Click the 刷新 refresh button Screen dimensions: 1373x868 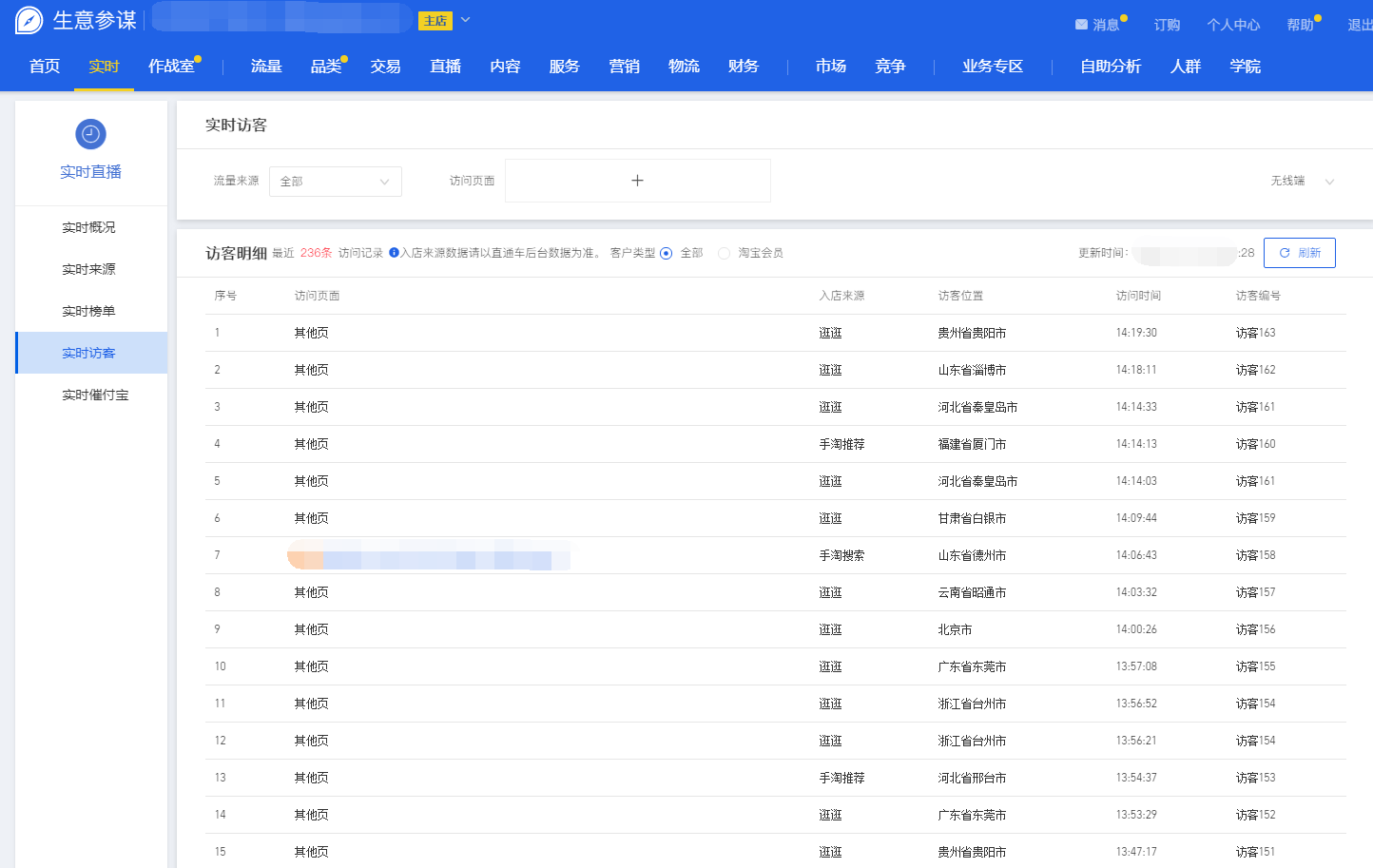[1300, 253]
